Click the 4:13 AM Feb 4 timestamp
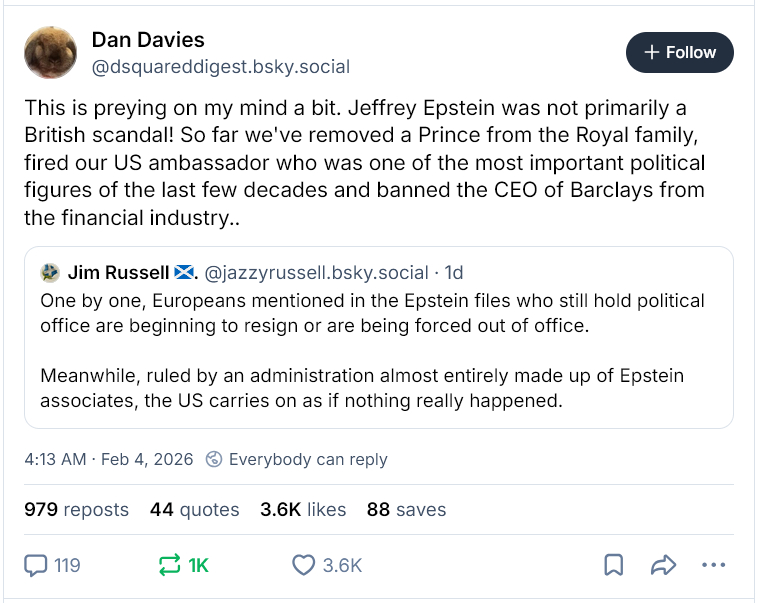The width and height of the screenshot is (761, 603). (x=108, y=460)
